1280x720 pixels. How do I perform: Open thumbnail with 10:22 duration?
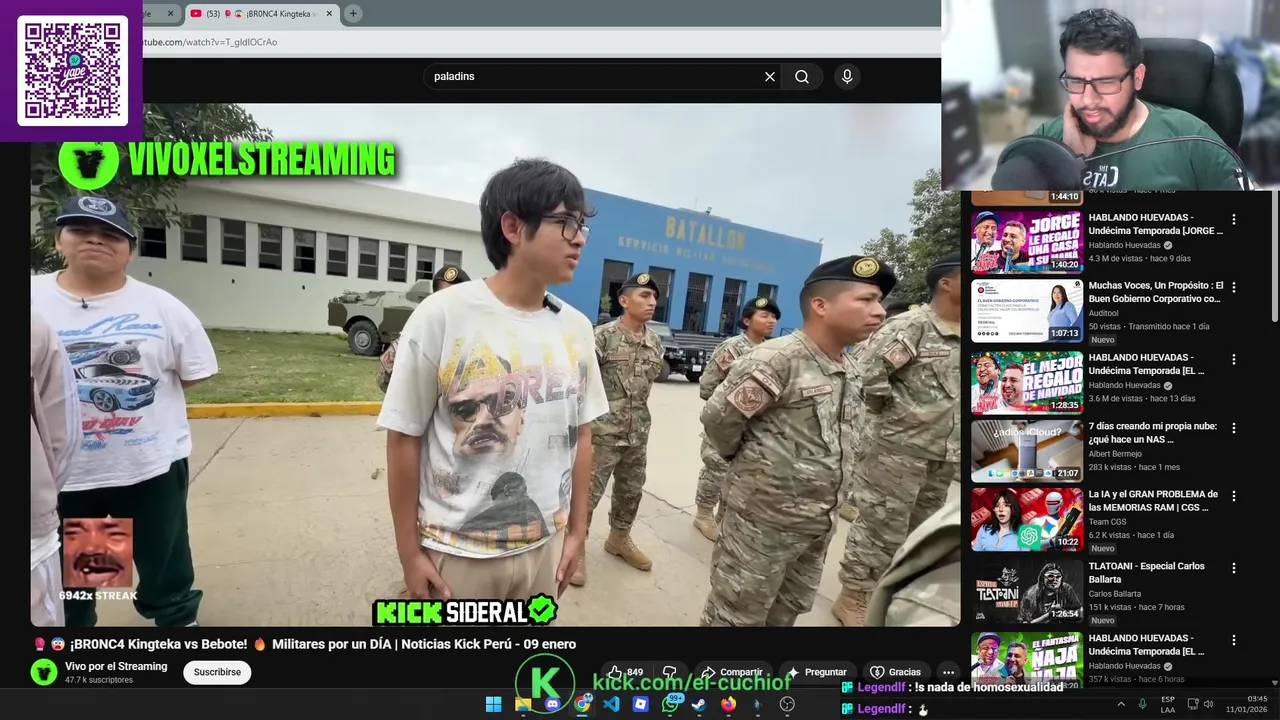click(x=1027, y=520)
